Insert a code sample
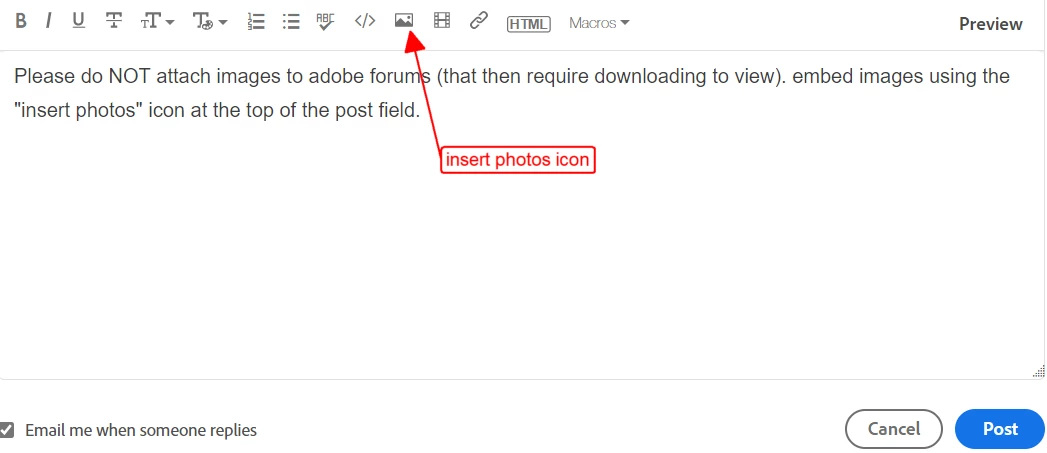The height and width of the screenshot is (453, 1047). click(365, 21)
